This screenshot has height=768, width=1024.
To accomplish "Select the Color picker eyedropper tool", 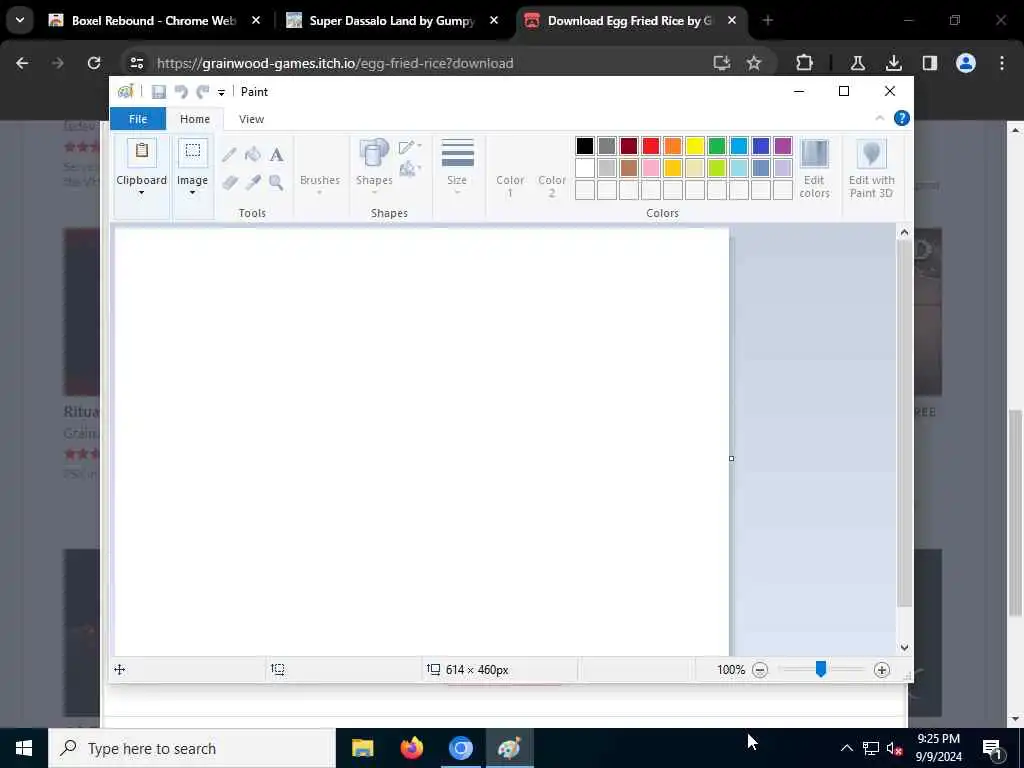I will pyautogui.click(x=253, y=182).
